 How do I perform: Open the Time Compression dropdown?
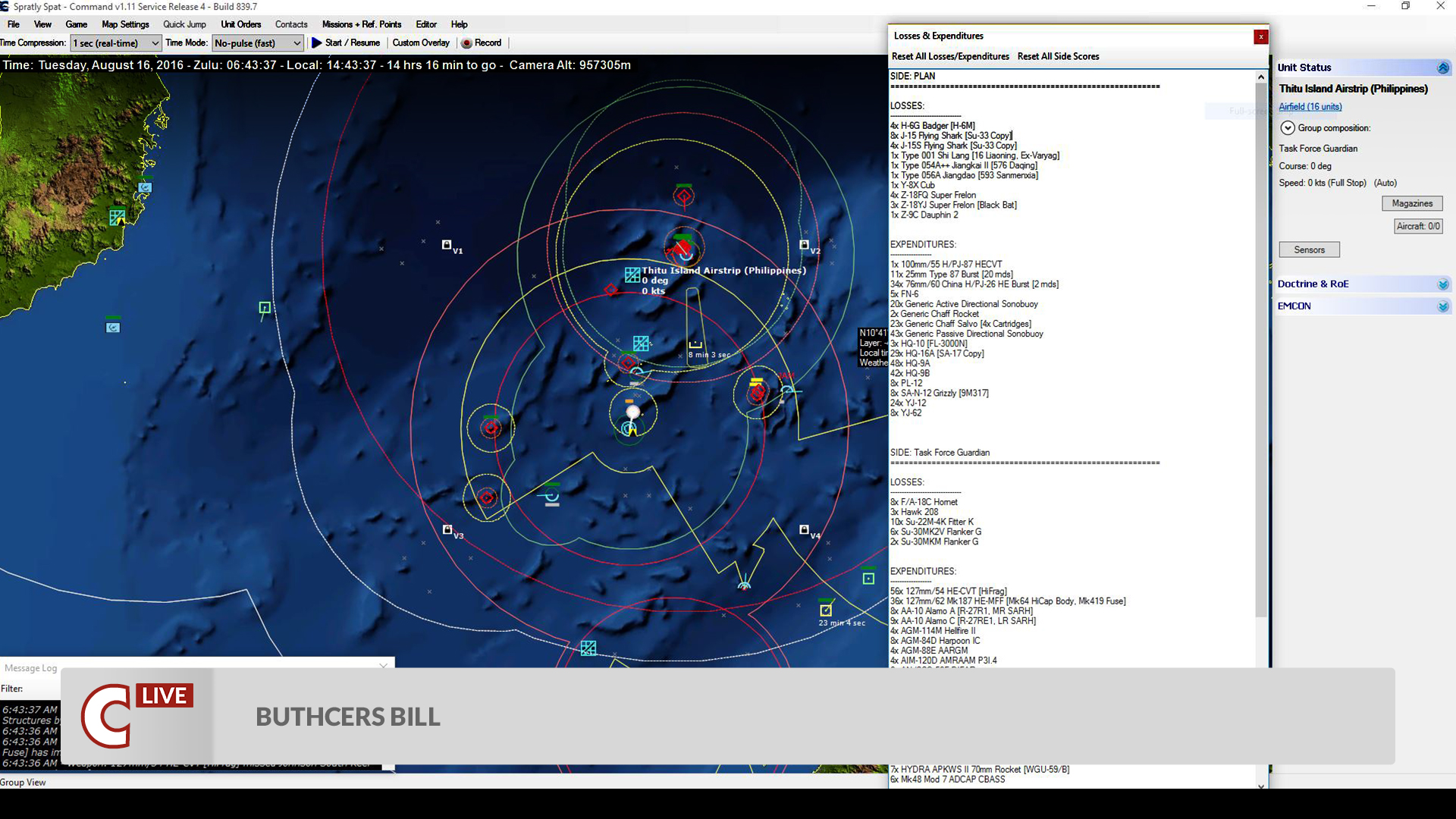pyautogui.click(x=155, y=43)
